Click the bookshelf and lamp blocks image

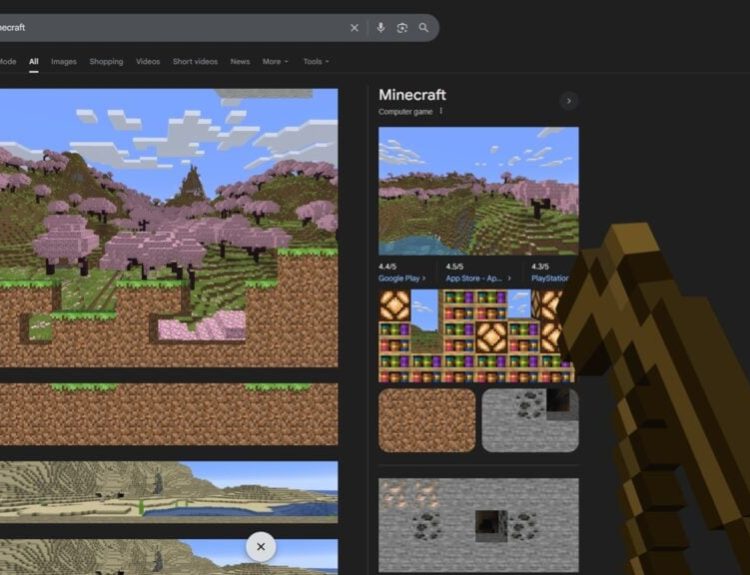click(x=476, y=336)
